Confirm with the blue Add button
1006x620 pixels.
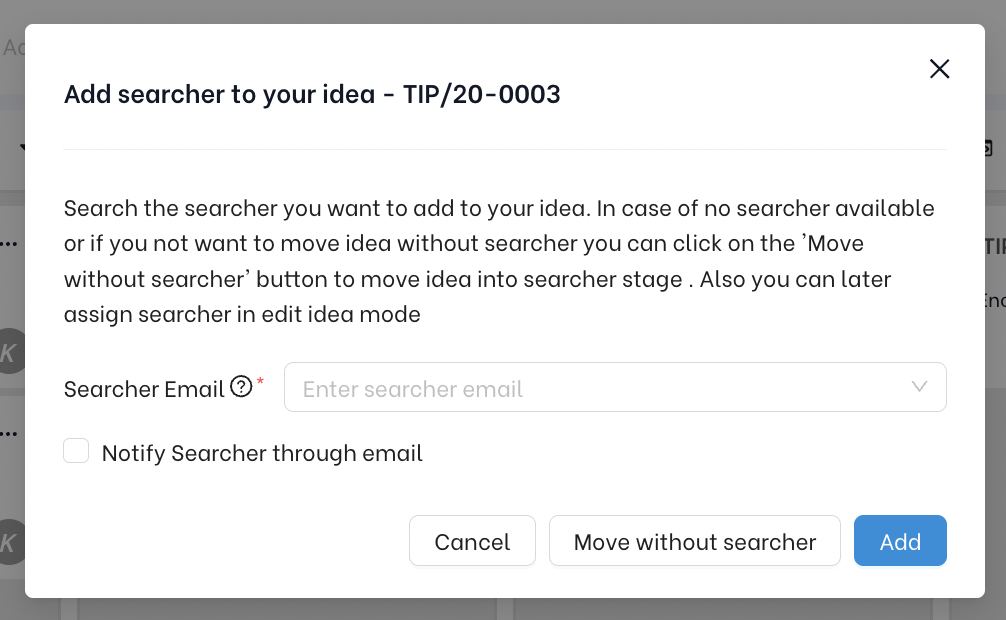click(899, 540)
